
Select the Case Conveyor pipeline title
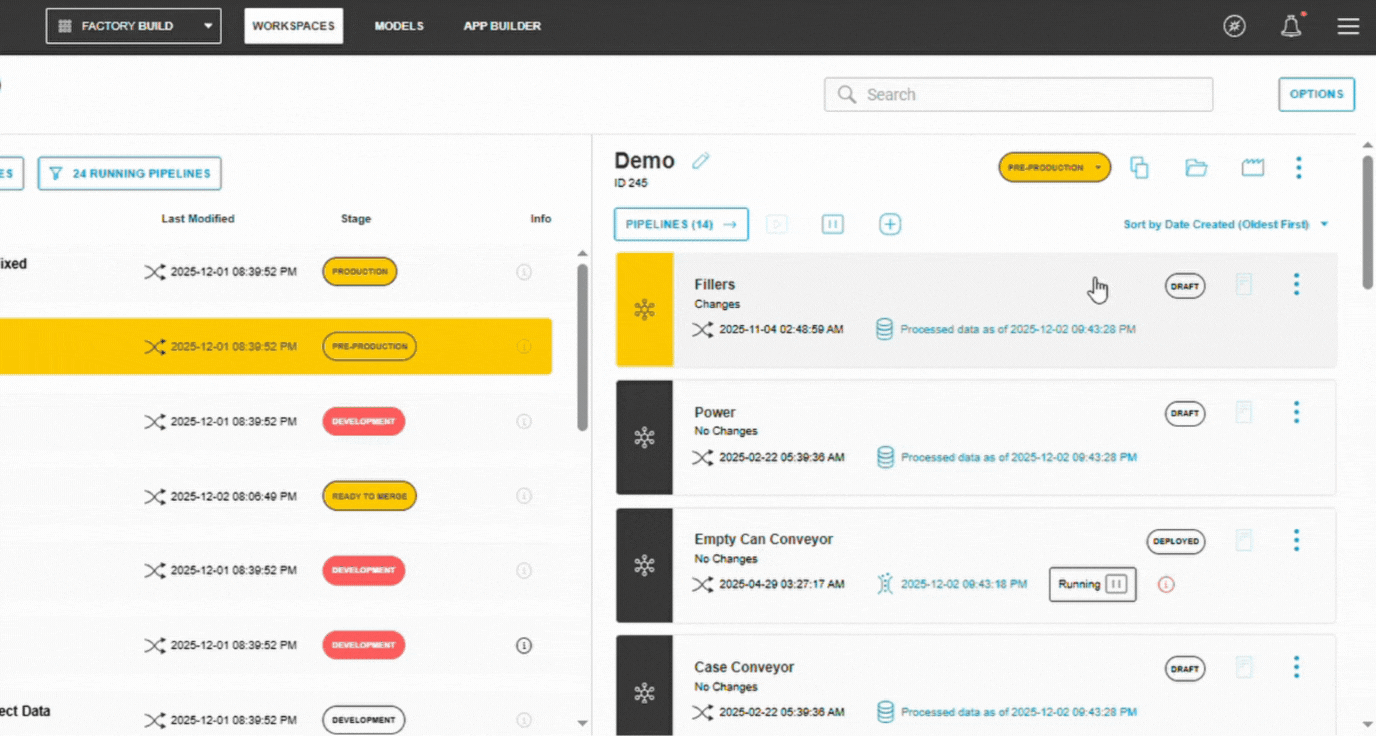(x=745, y=667)
